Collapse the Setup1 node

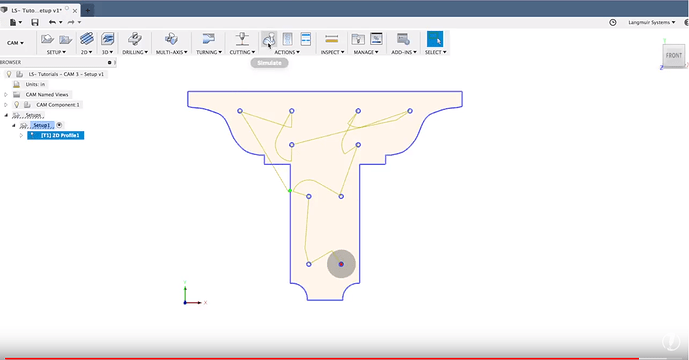pos(14,125)
